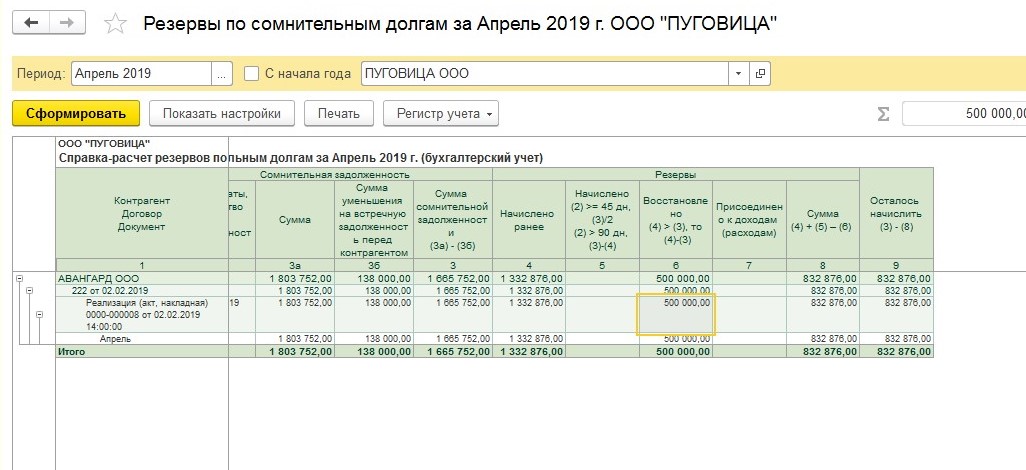
Task: Click the open-organization icon beside ПУГОВИЦА ООО
Action: coord(761,74)
